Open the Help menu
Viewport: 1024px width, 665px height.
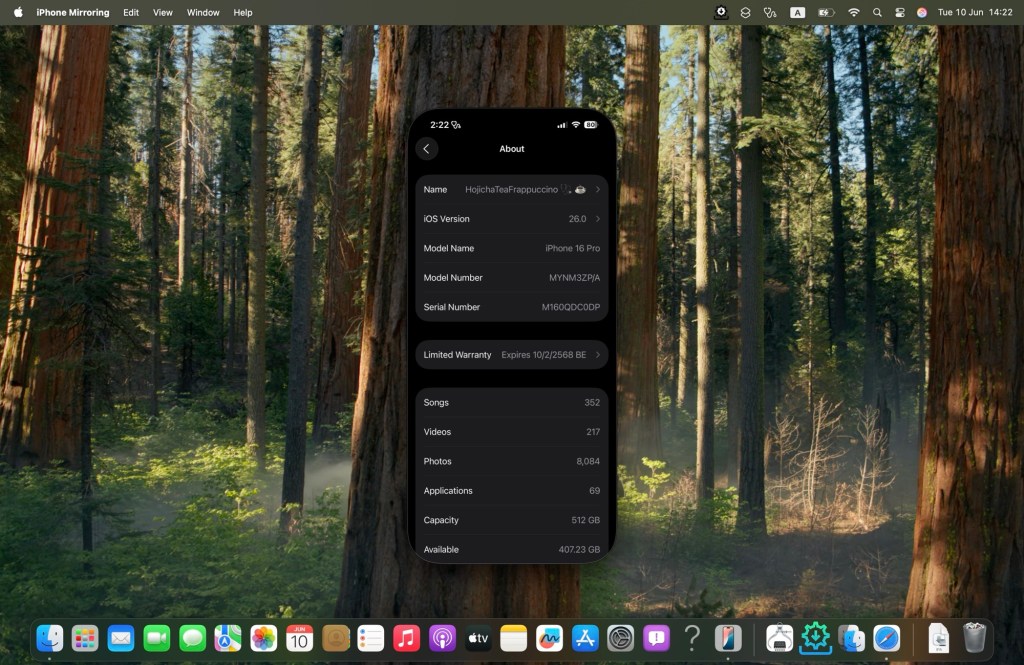243,12
